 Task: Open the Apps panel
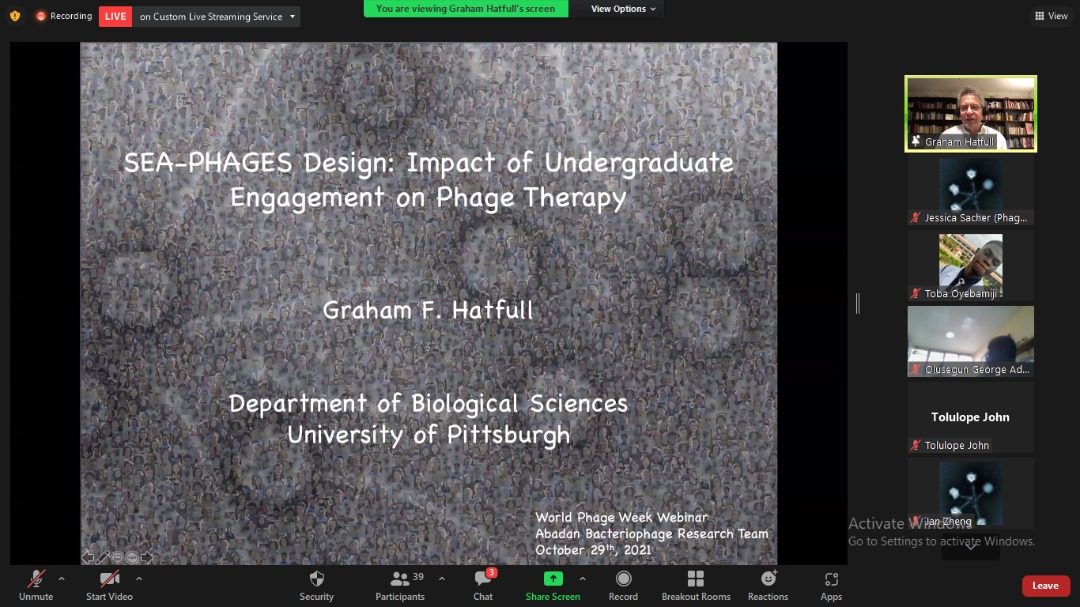[x=831, y=586]
